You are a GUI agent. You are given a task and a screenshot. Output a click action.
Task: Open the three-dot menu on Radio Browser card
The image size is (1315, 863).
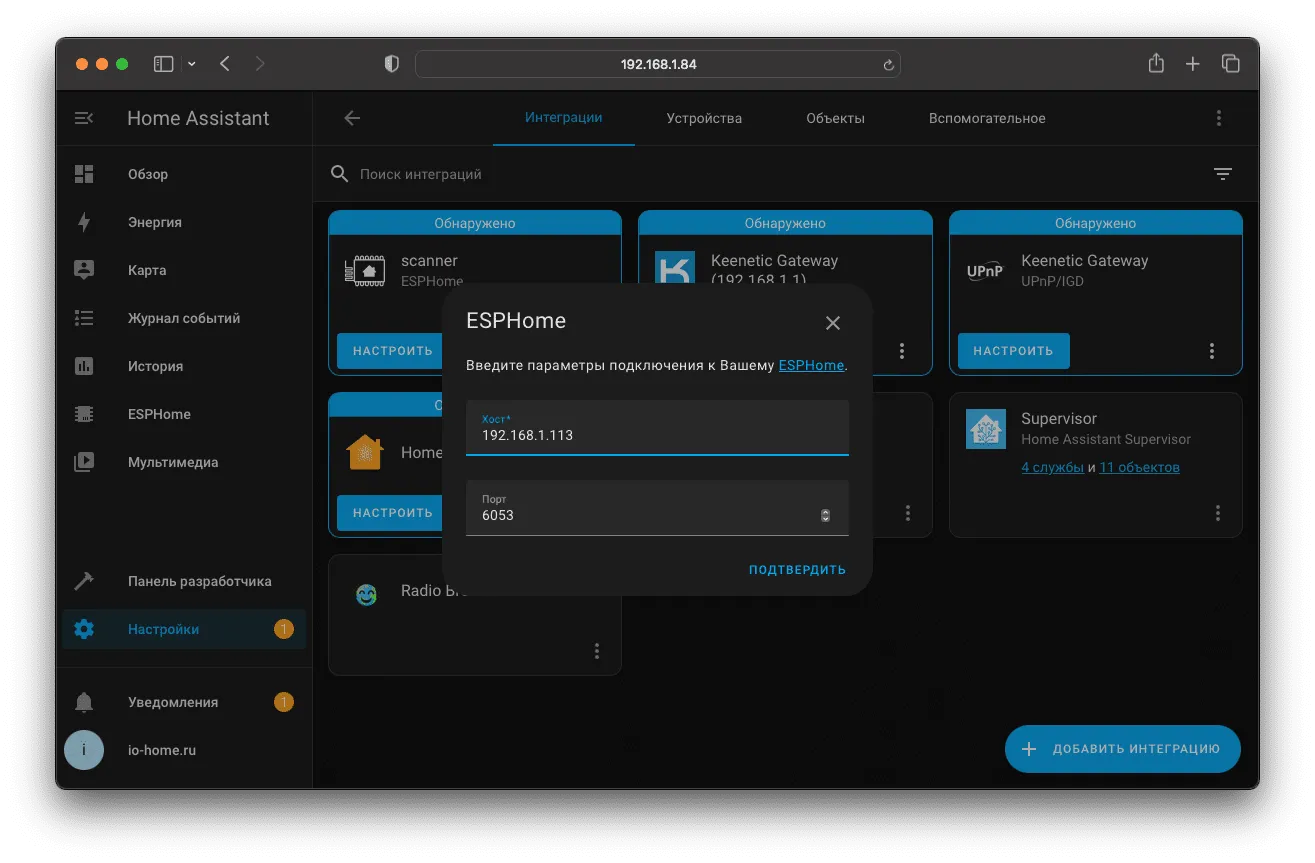(597, 651)
